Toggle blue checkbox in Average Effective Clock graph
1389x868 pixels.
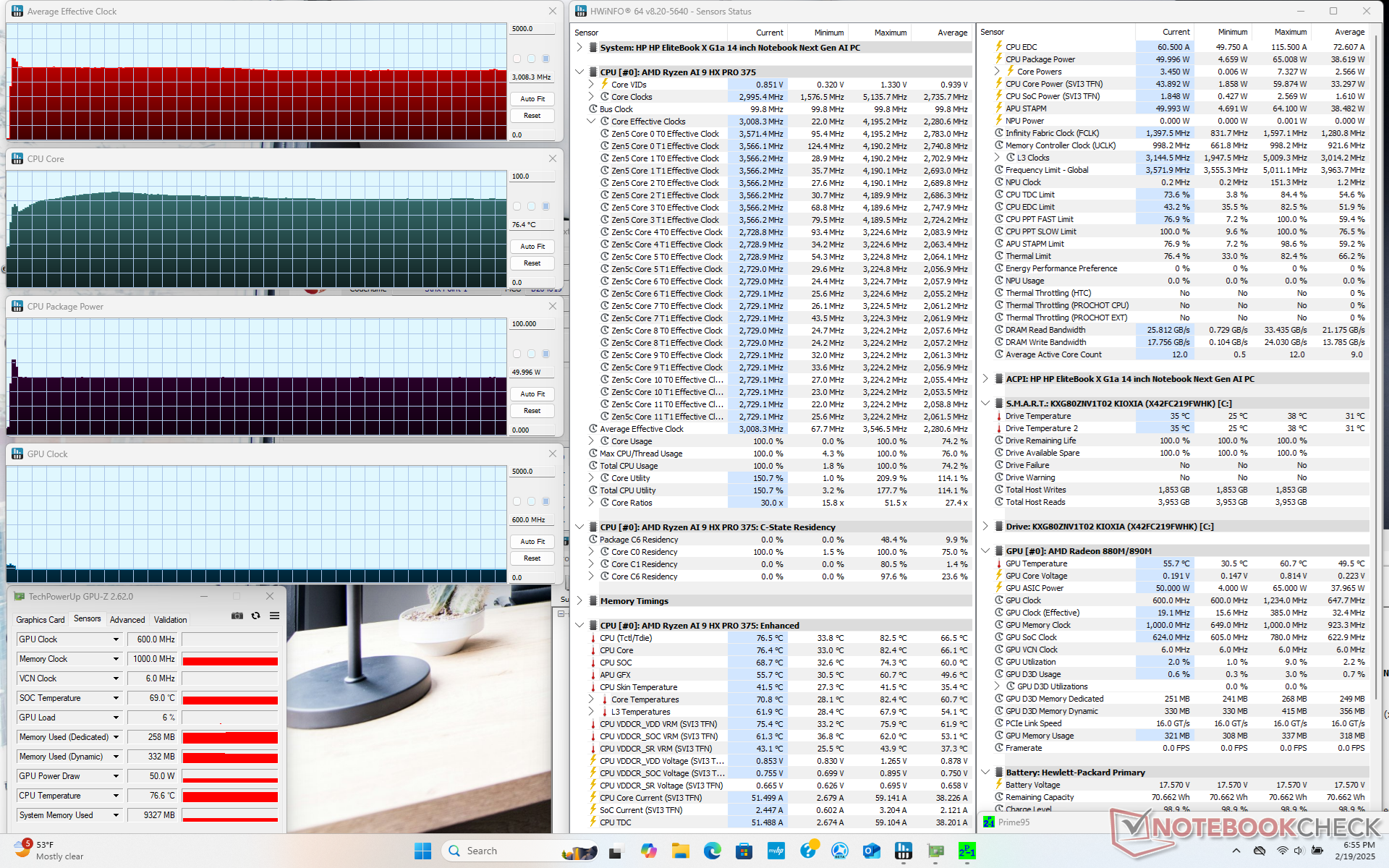click(x=545, y=59)
